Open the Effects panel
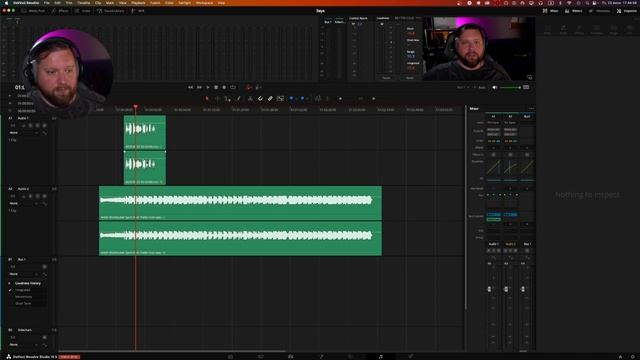Screen dimensions: 640x360 (x=60, y=11)
